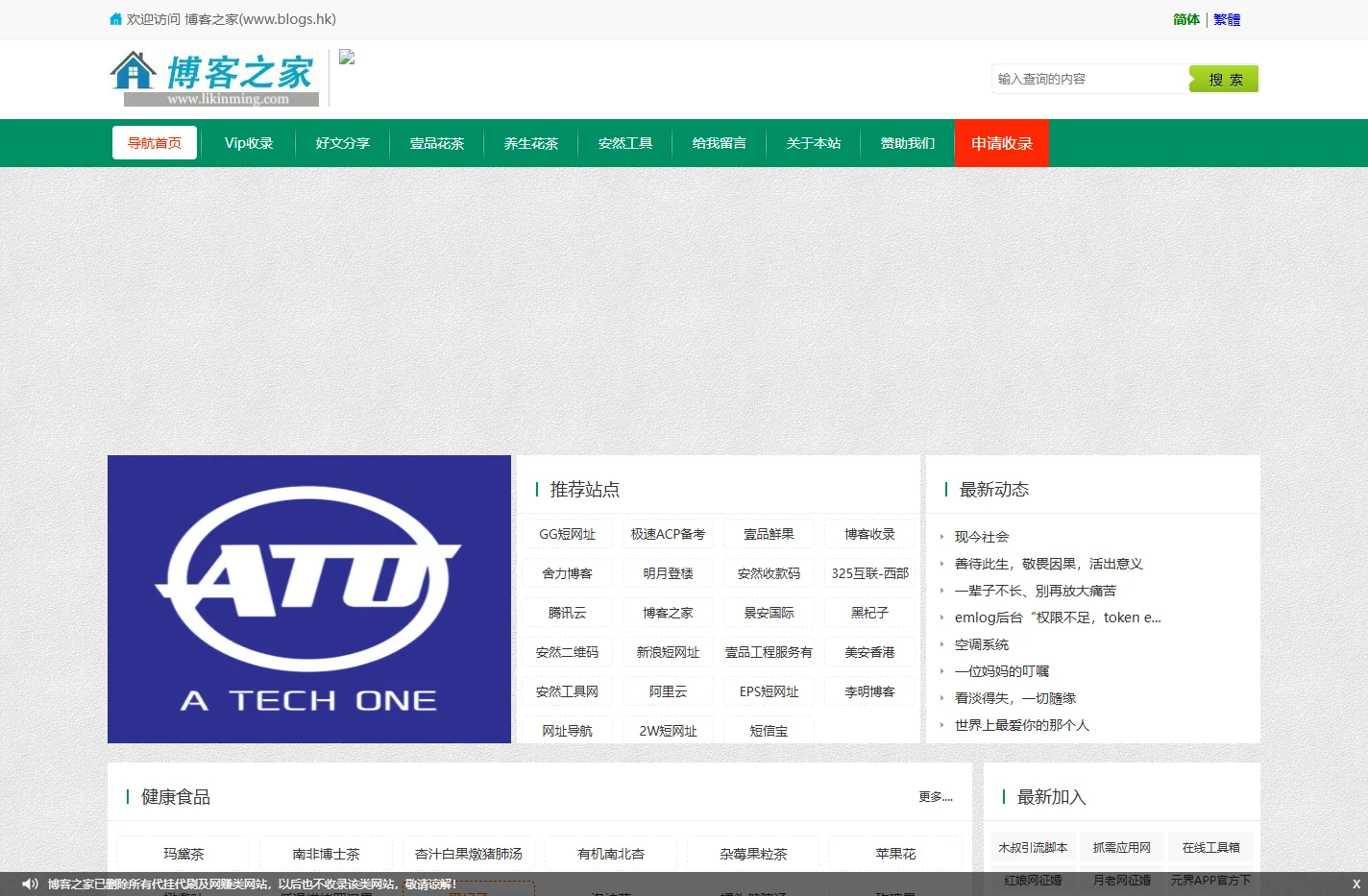Open the 玛黛茶 health food link
Viewport: 1368px width, 896px height.
point(183,854)
